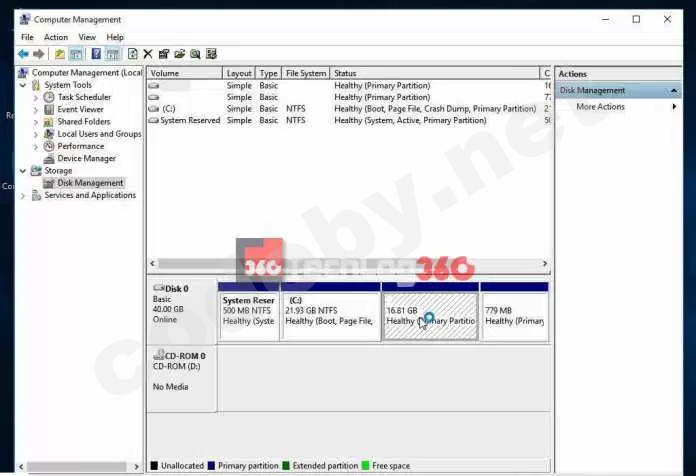Select Disk Management in the tree
This screenshot has width=696, height=476.
[x=90, y=183]
